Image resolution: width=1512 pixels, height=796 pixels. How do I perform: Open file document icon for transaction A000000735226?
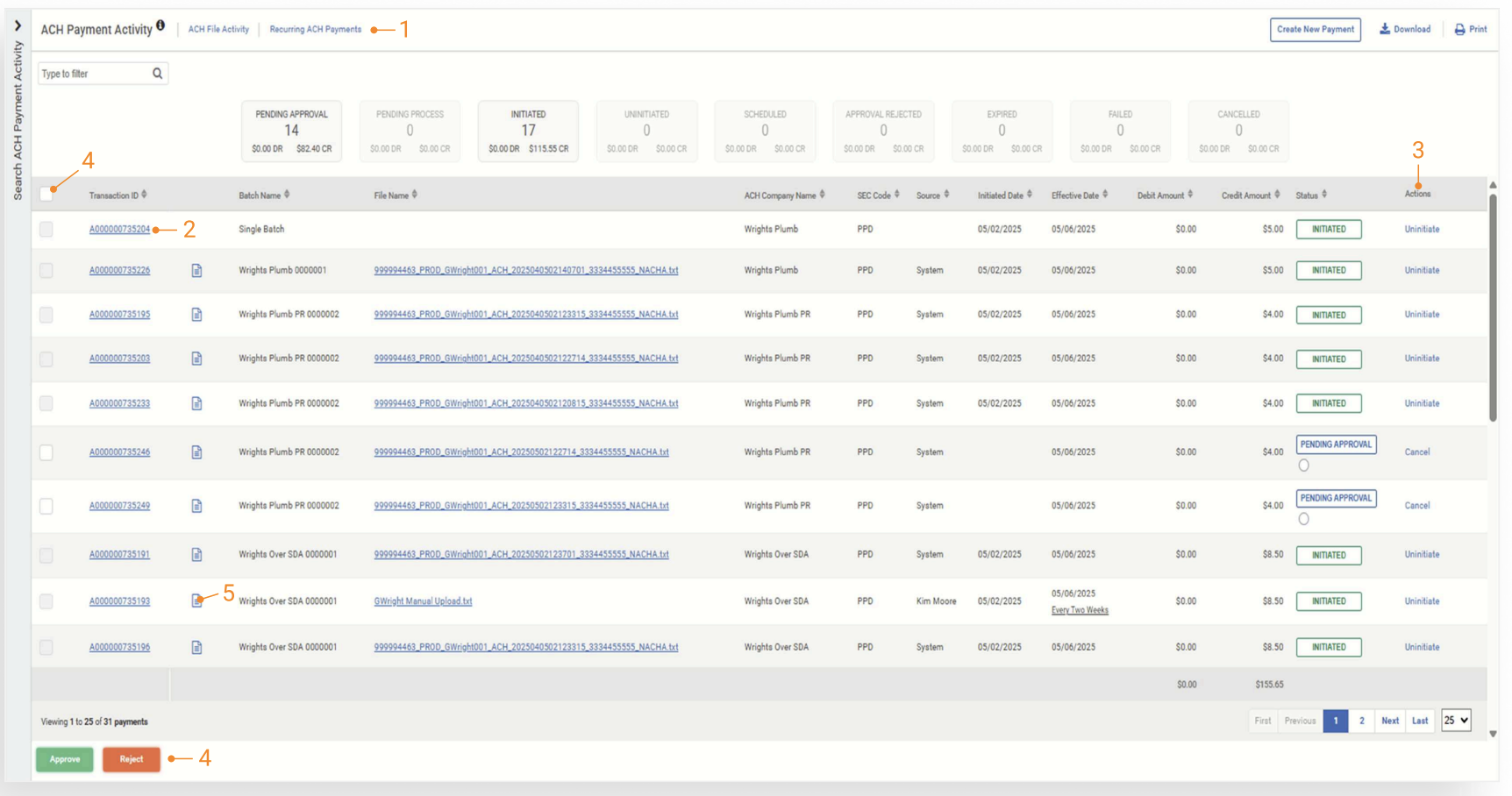[196, 271]
